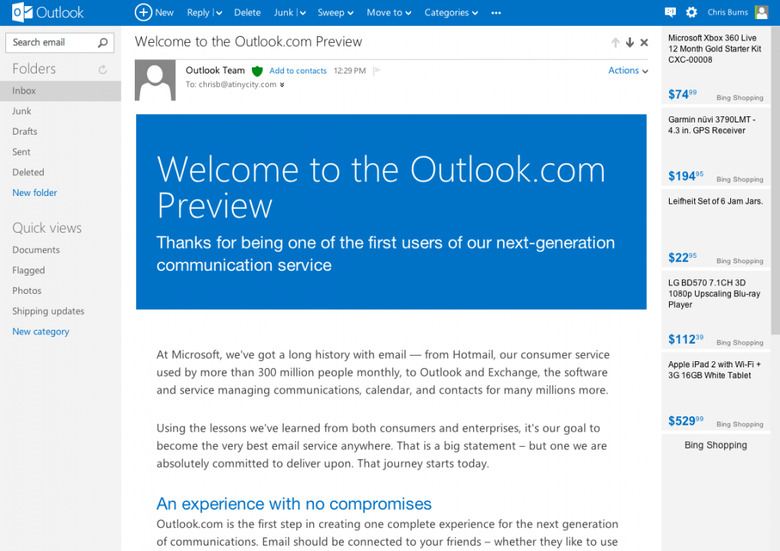Open the Actions dropdown in the message

point(628,71)
